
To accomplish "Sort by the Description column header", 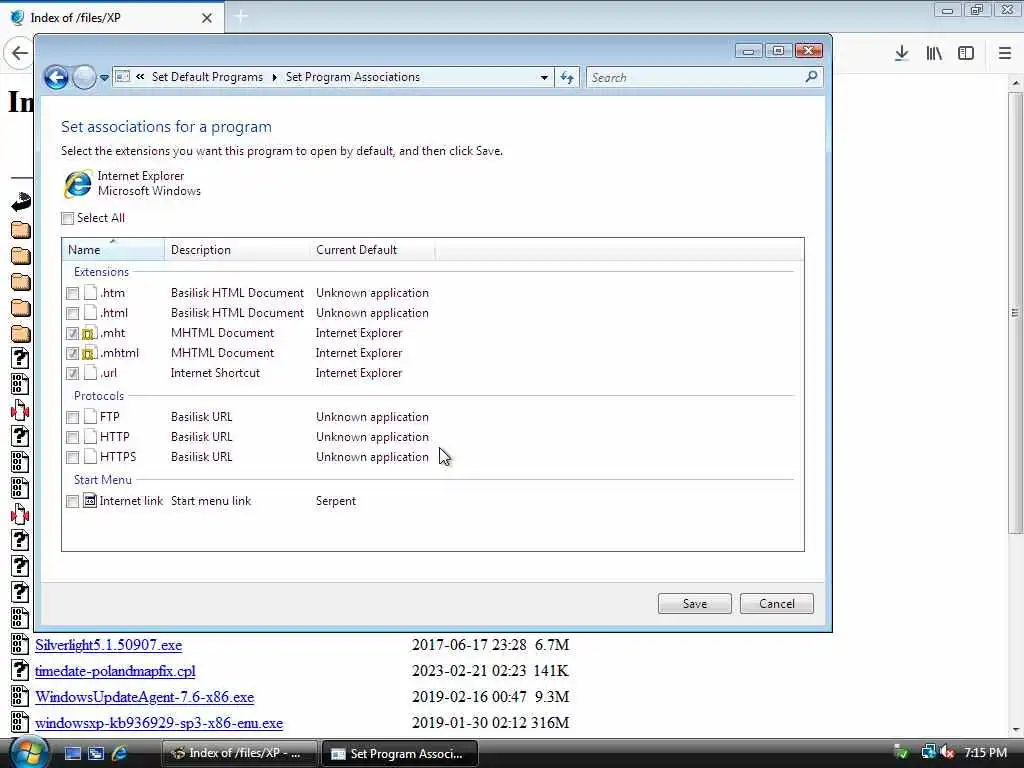I will click(x=237, y=249).
